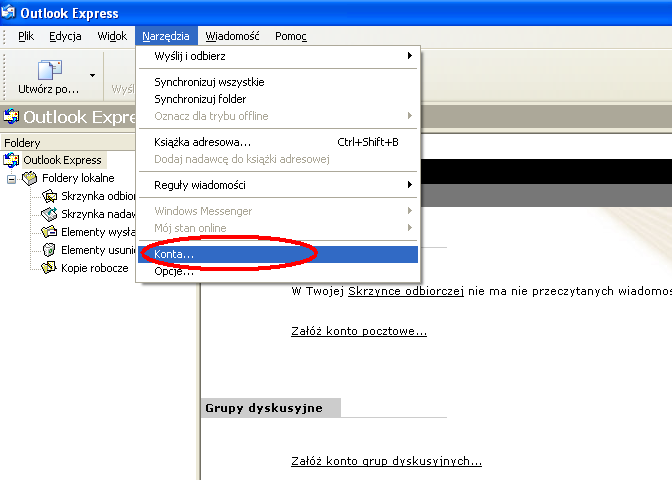Click the Utwórz pocztę envelope icon
This screenshot has height=480, width=672.
tap(50, 70)
